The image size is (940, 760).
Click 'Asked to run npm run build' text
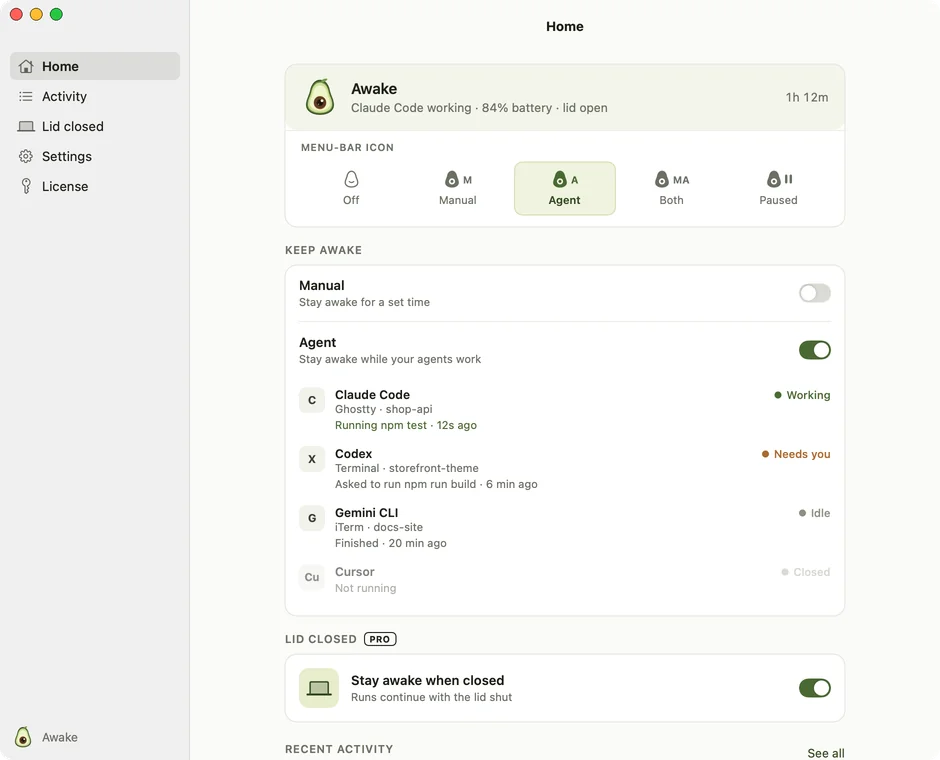pyautogui.click(x=405, y=484)
